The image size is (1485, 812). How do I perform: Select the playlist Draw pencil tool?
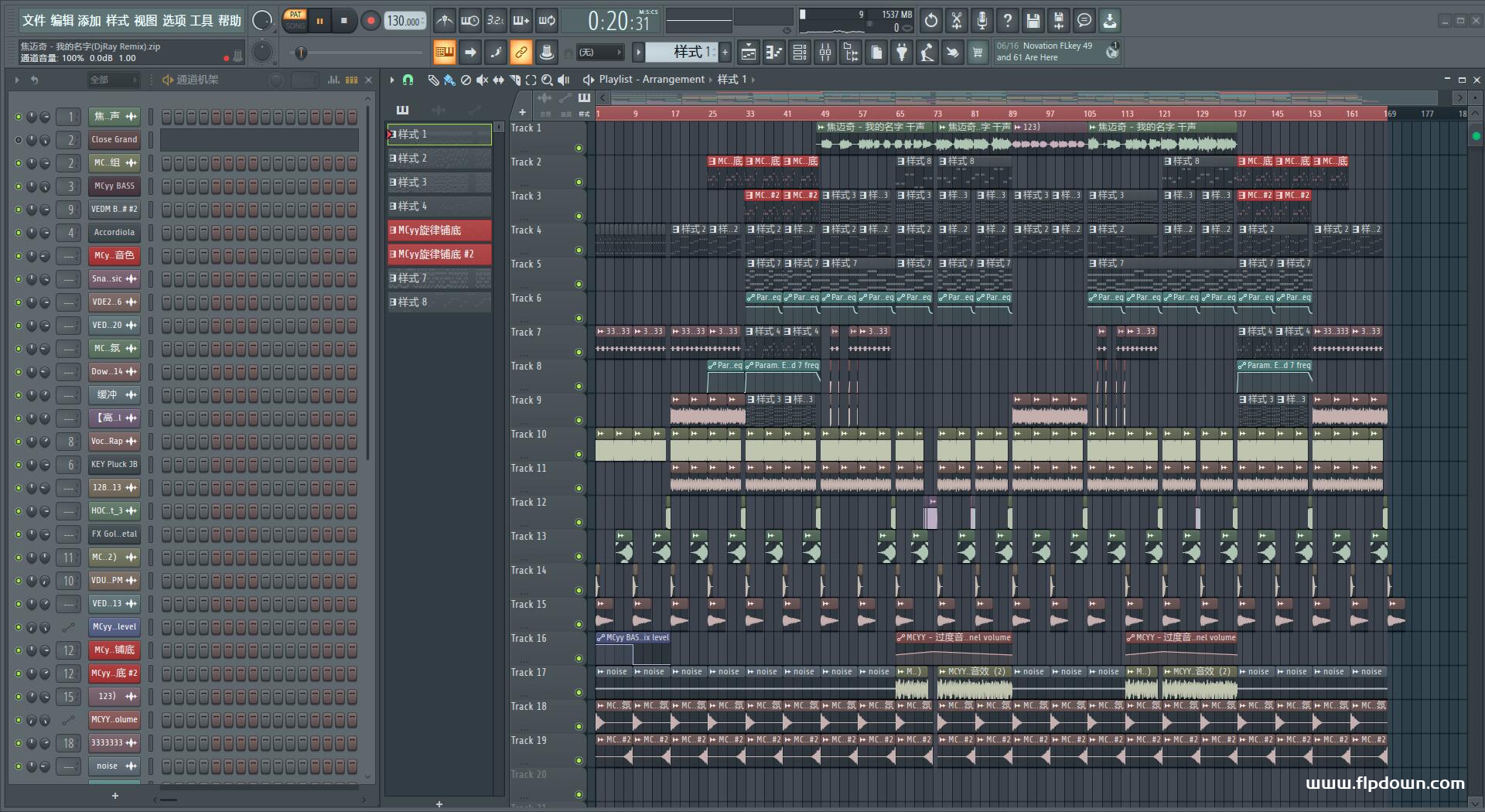(433, 80)
